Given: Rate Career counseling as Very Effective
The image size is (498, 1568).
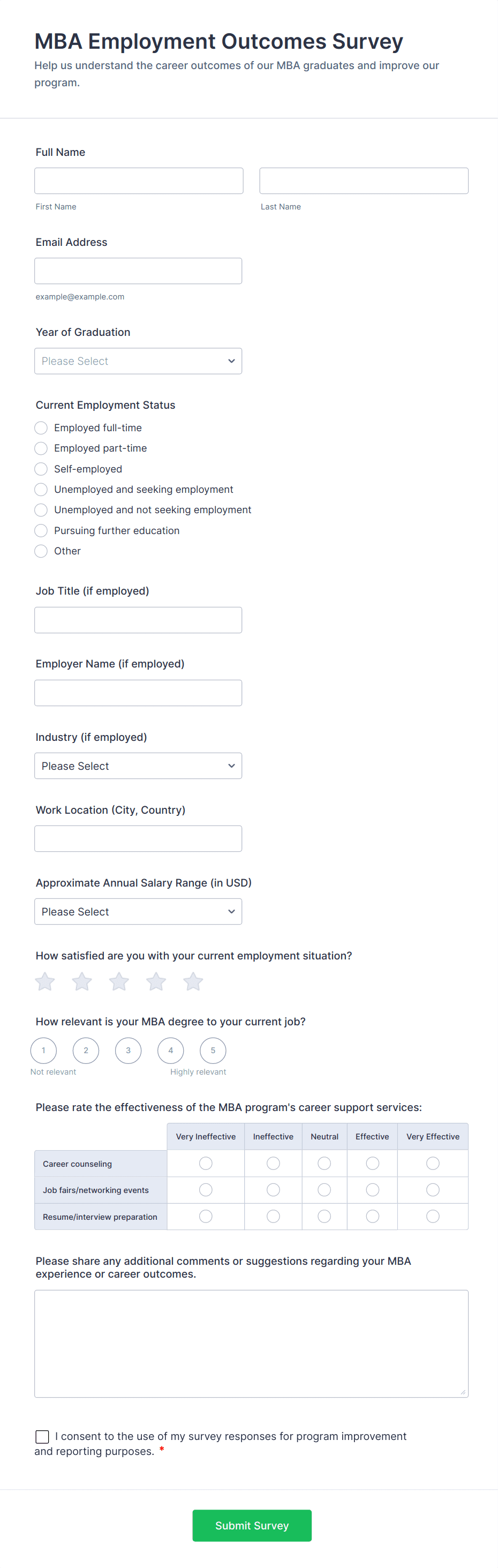Looking at the screenshot, I should [433, 1163].
